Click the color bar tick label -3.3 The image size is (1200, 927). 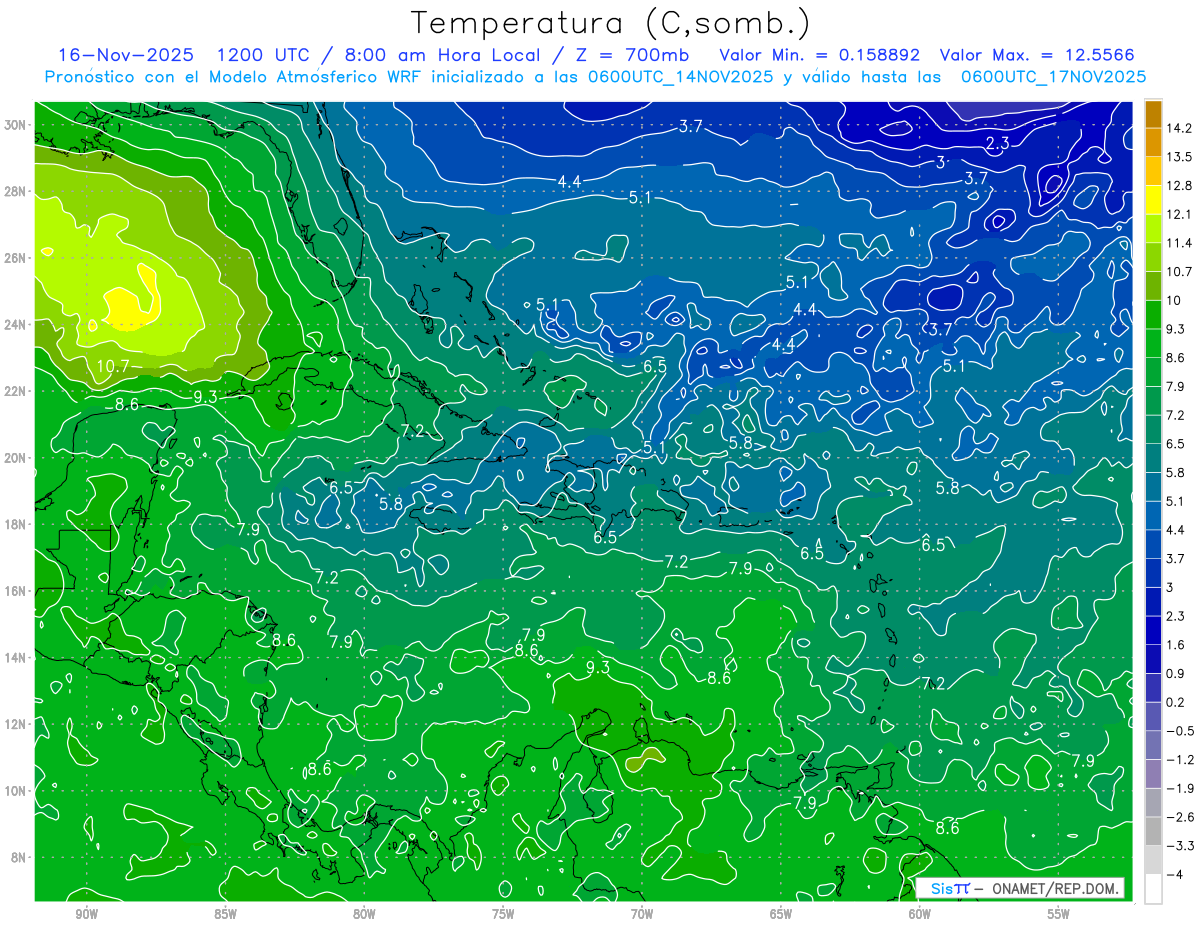1181,846
